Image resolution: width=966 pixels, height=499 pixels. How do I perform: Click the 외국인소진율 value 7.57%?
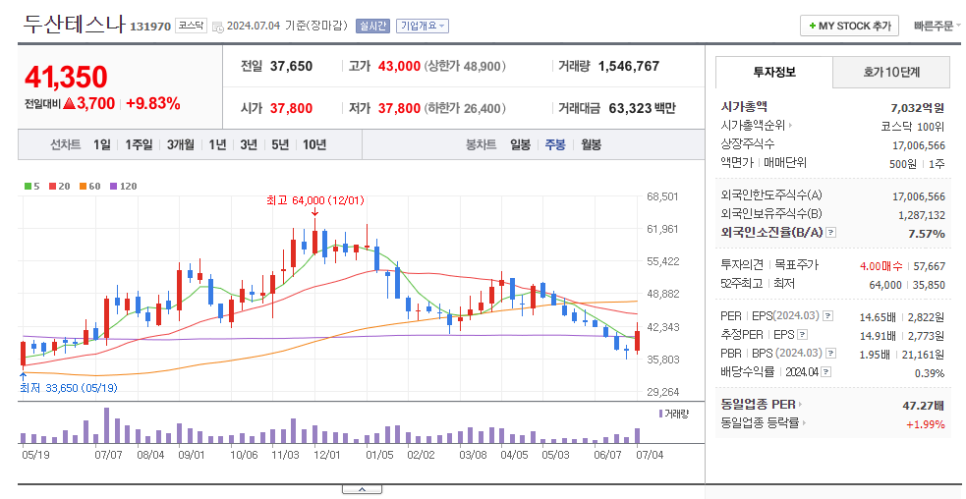tap(927, 233)
